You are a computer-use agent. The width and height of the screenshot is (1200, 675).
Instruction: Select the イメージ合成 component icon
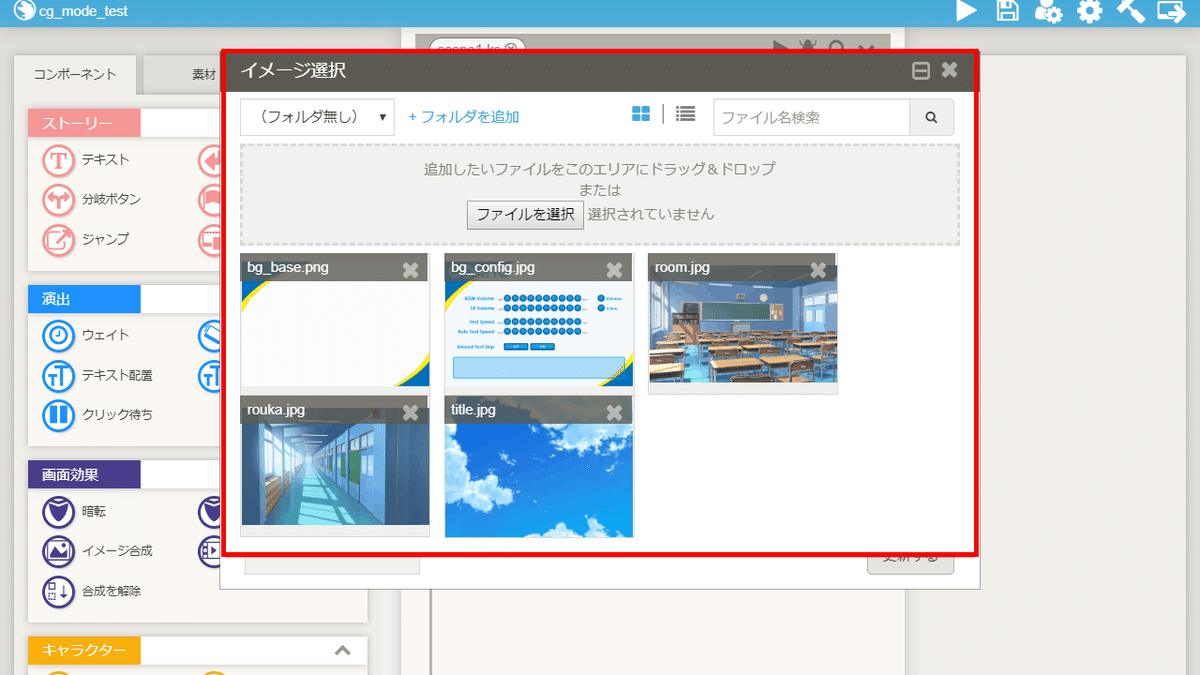pyautogui.click(x=59, y=550)
